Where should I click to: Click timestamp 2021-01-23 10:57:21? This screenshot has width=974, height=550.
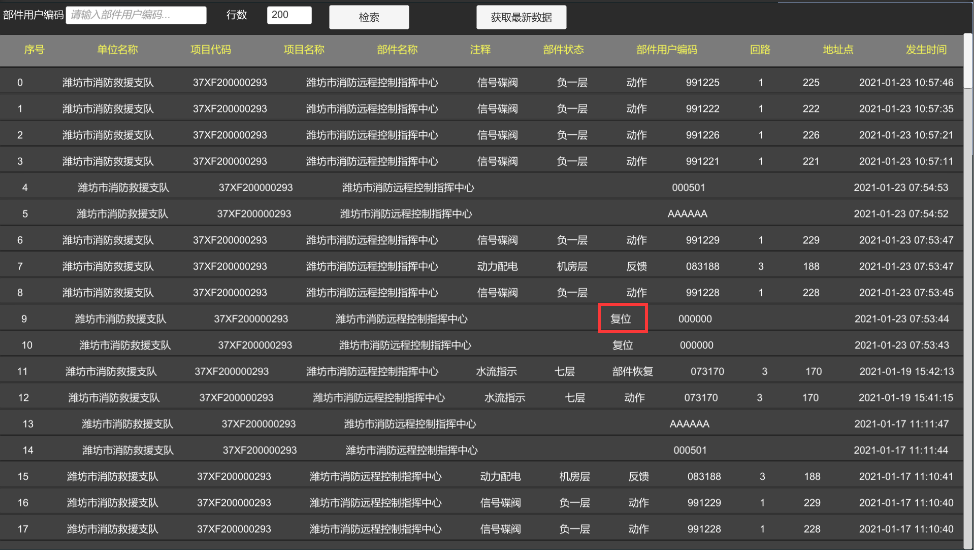tap(906, 135)
